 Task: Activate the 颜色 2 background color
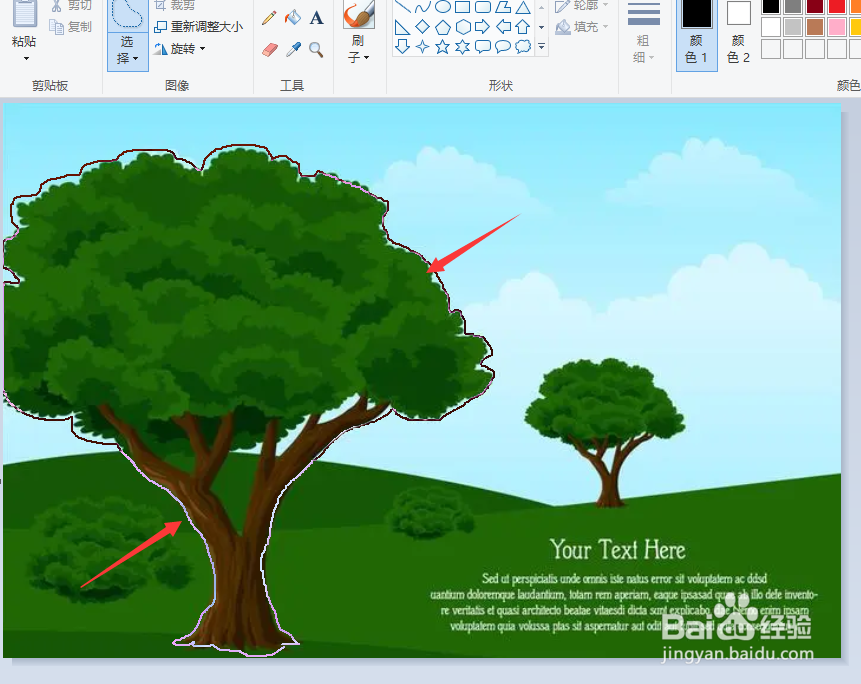point(738,33)
